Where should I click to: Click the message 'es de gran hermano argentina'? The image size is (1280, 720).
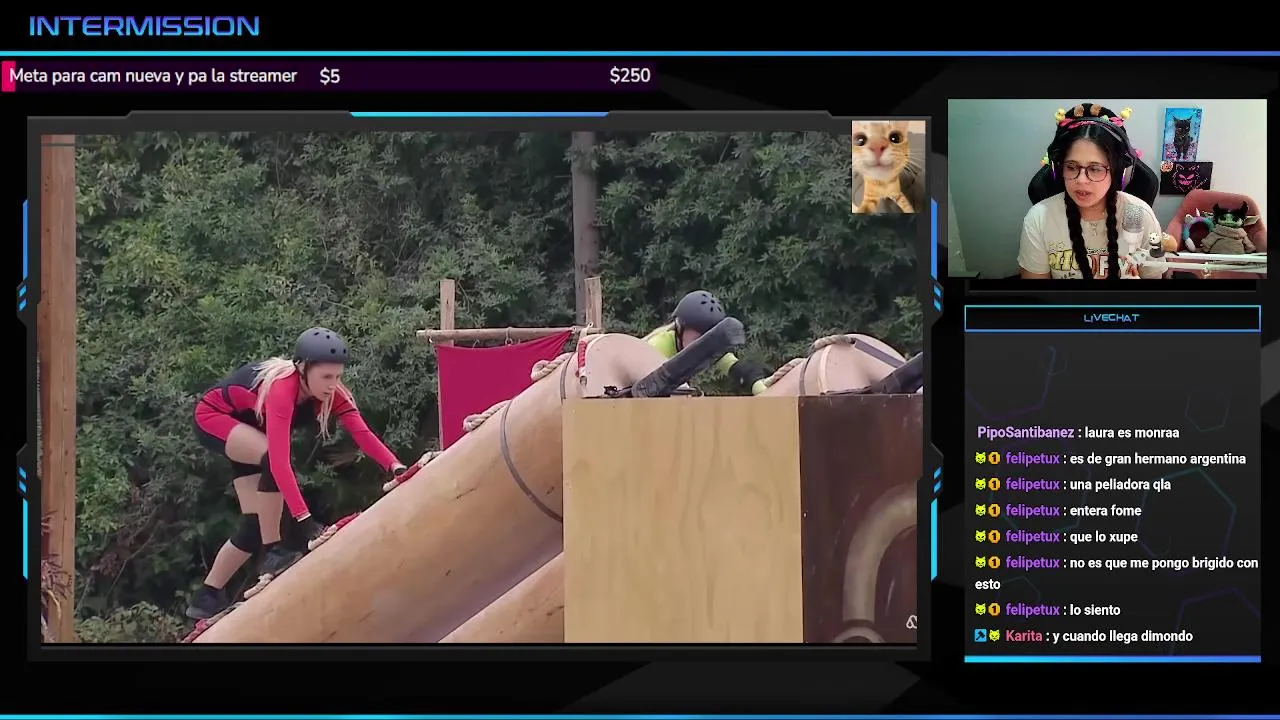[1158, 459]
